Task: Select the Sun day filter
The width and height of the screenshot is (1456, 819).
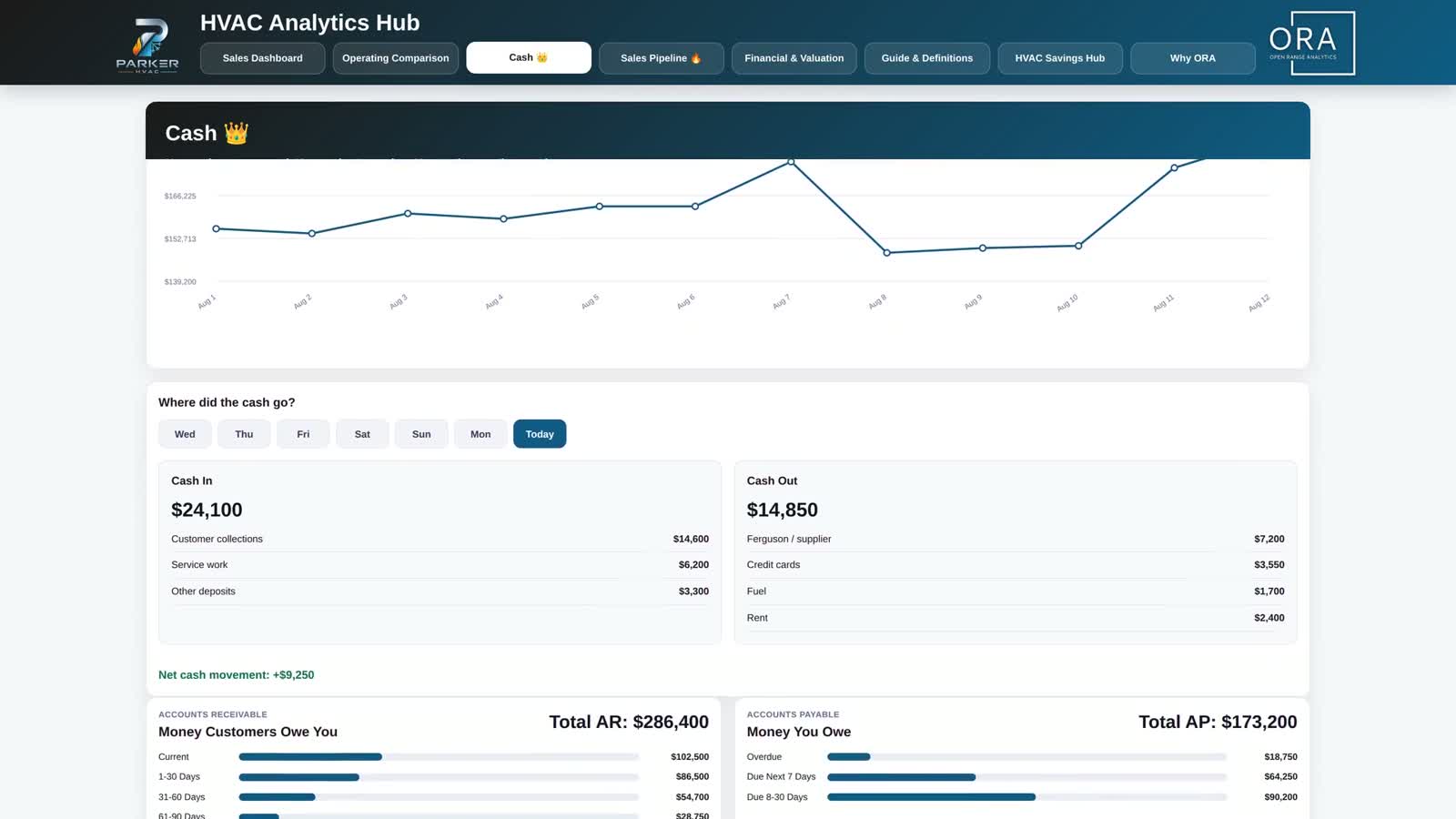Action: click(x=421, y=434)
